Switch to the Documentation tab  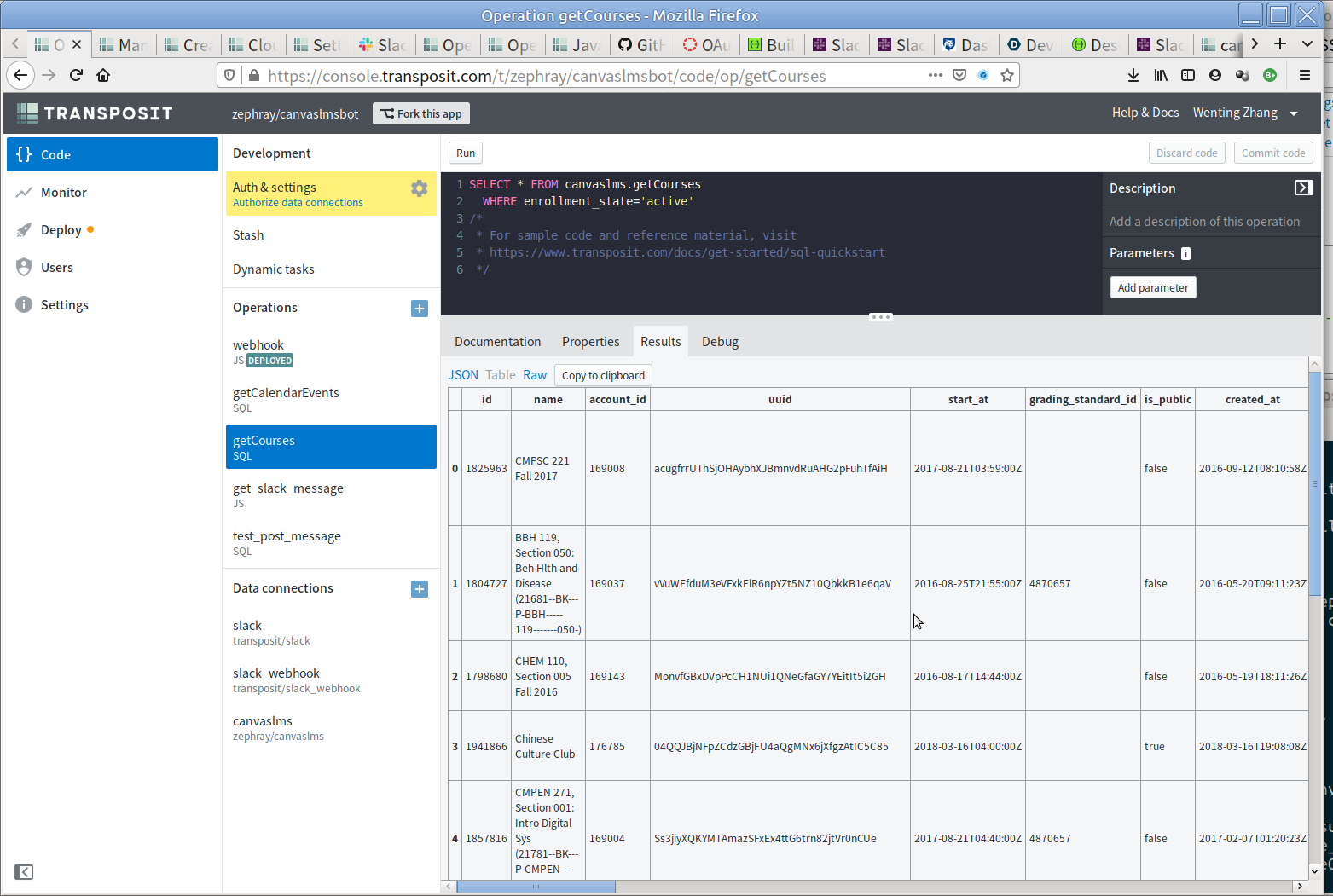pyautogui.click(x=497, y=342)
